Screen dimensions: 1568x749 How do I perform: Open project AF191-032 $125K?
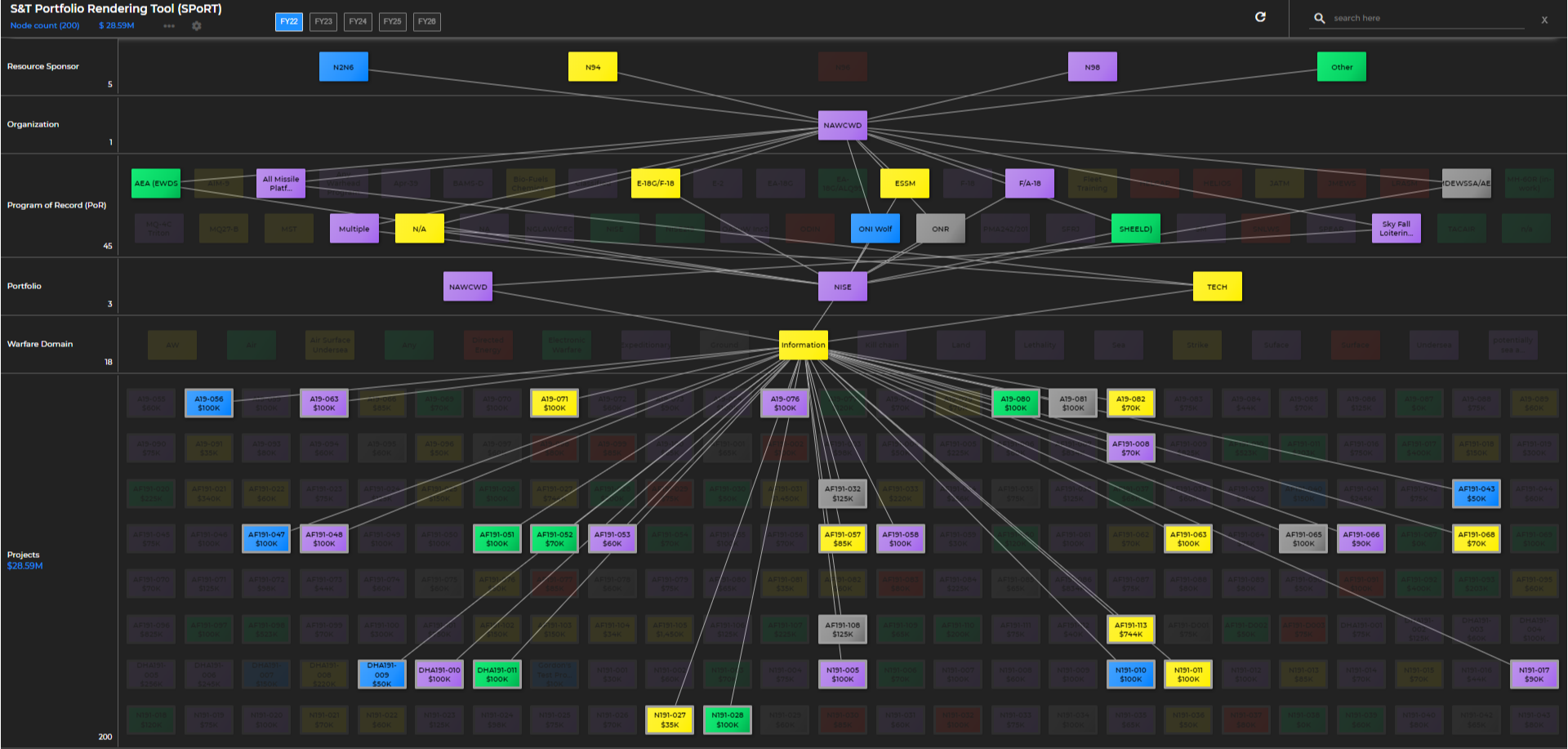(x=843, y=493)
